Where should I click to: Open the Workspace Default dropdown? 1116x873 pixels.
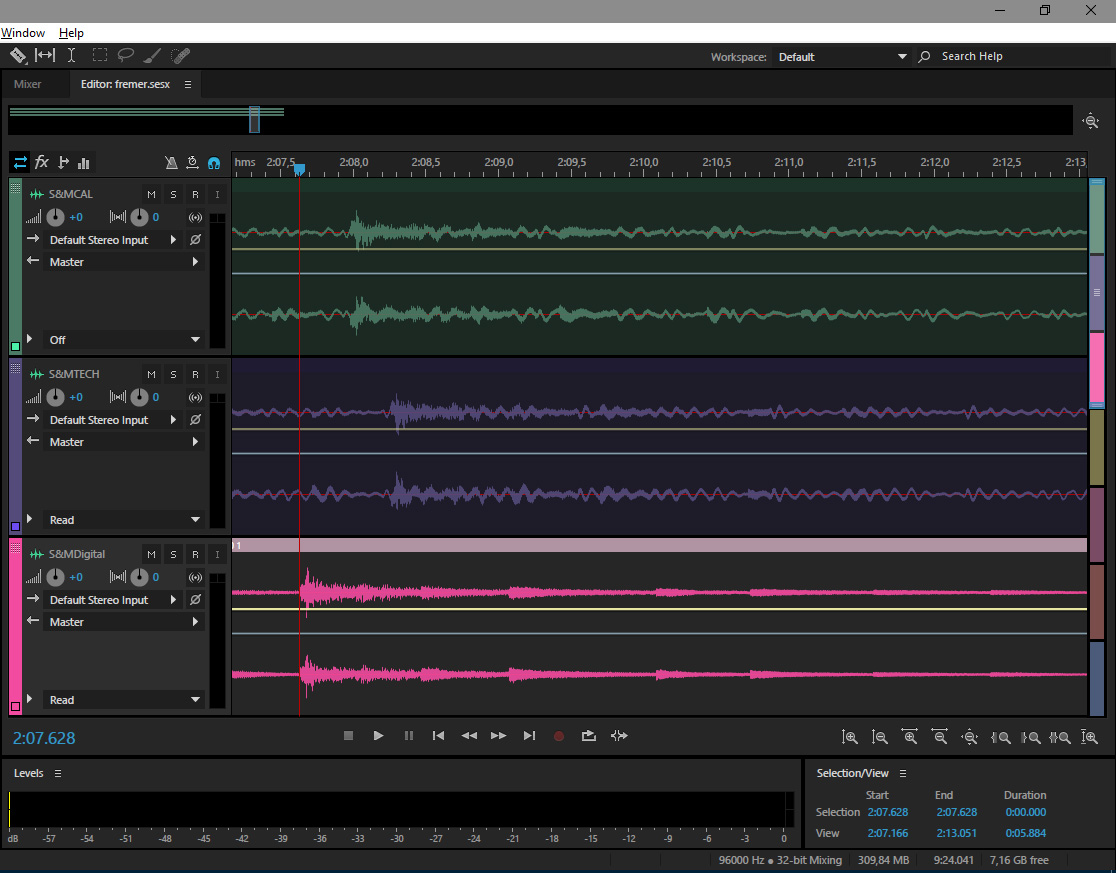point(842,57)
